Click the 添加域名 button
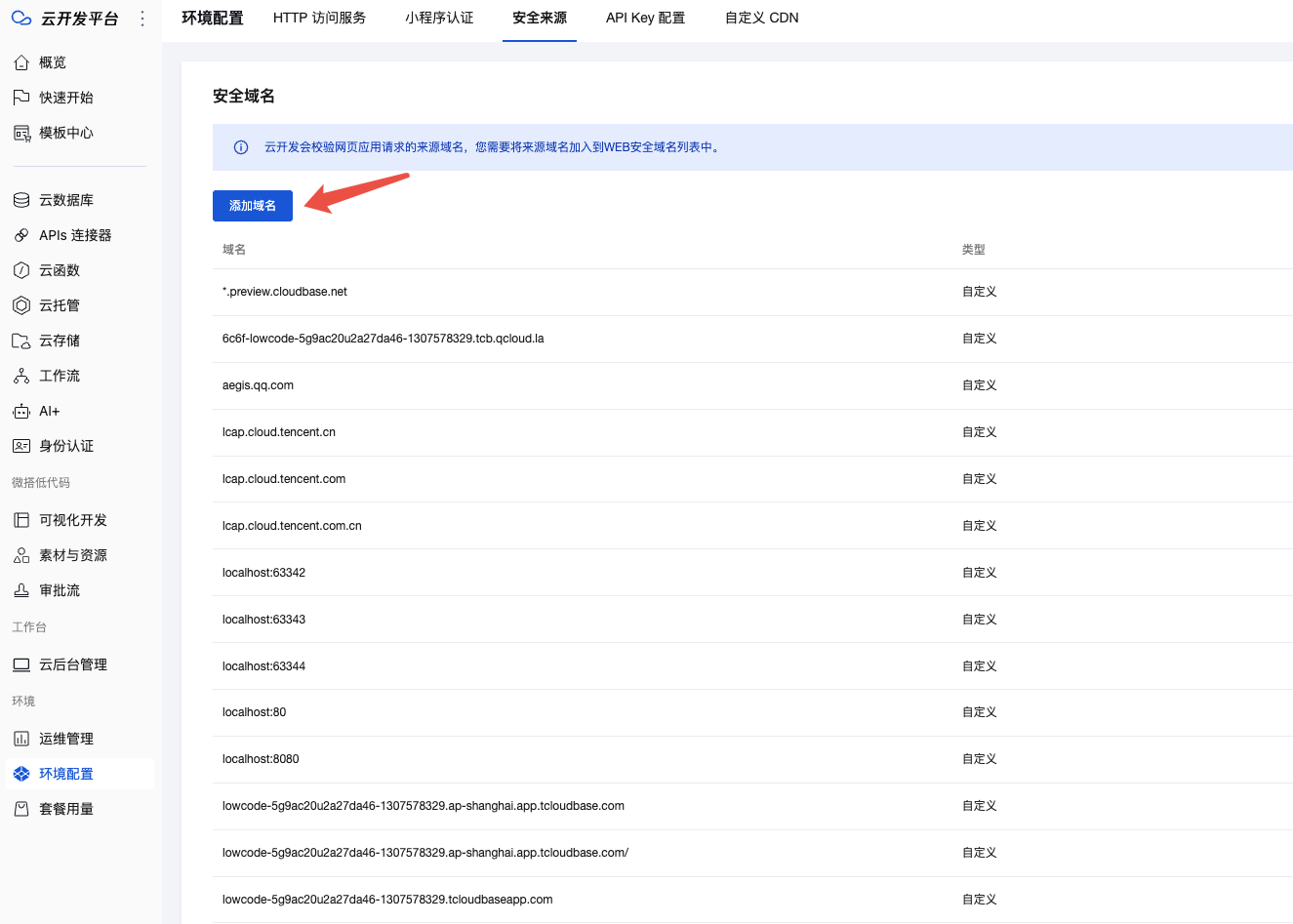The image size is (1293, 924). (252, 205)
